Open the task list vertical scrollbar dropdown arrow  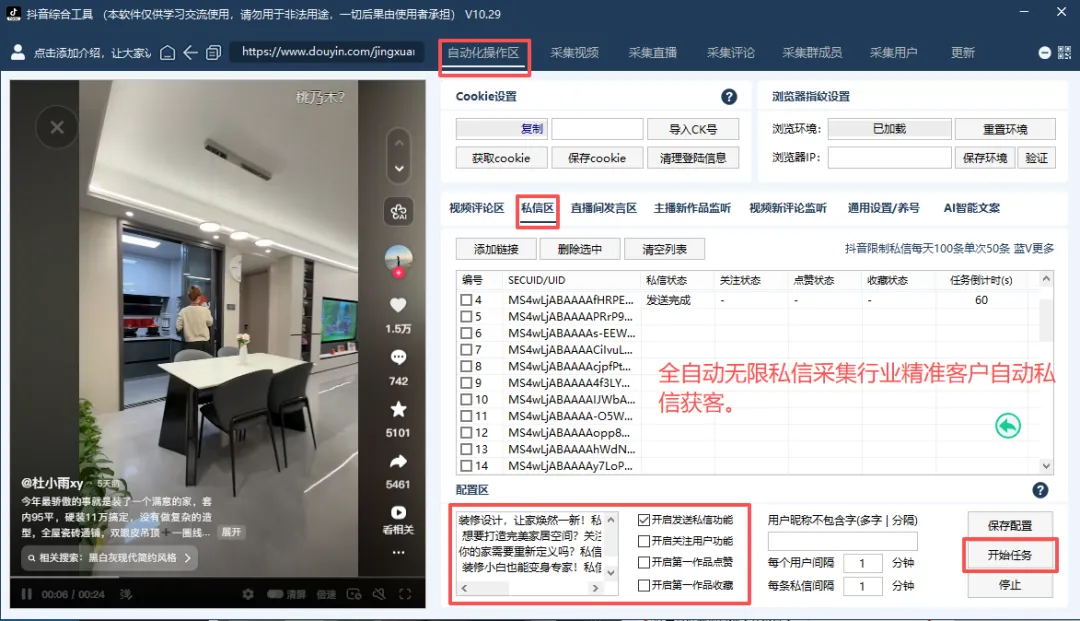coord(1047,465)
